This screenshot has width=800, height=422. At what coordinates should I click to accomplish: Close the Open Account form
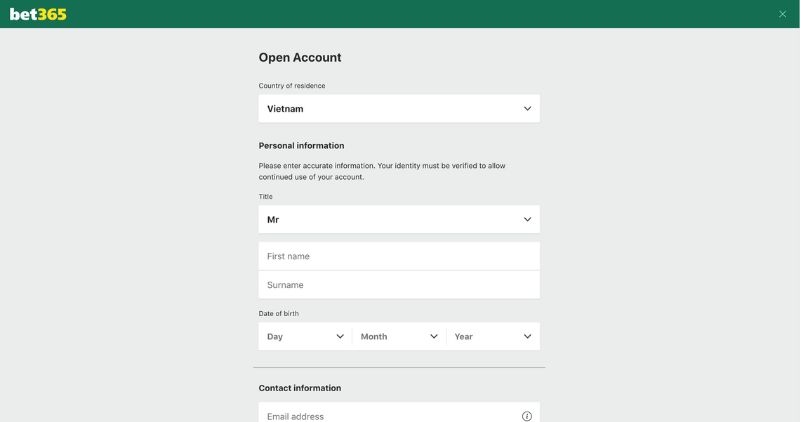tap(782, 14)
